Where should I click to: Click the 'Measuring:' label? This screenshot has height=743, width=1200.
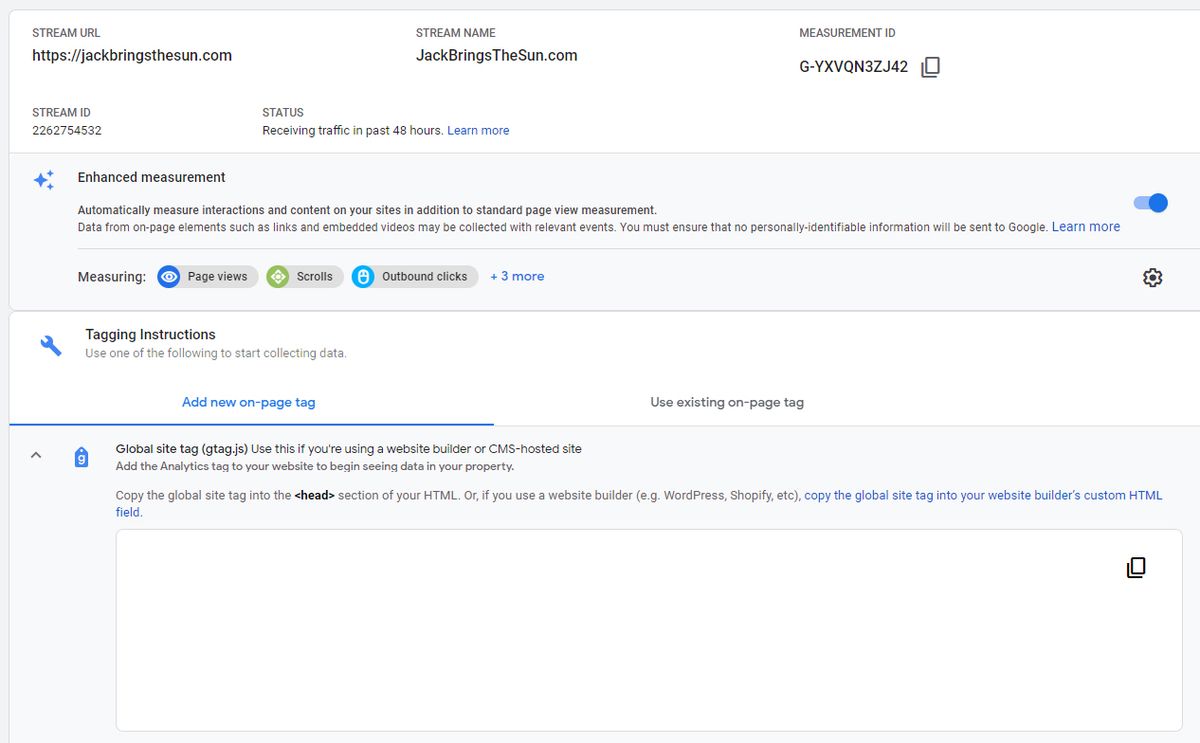point(112,277)
